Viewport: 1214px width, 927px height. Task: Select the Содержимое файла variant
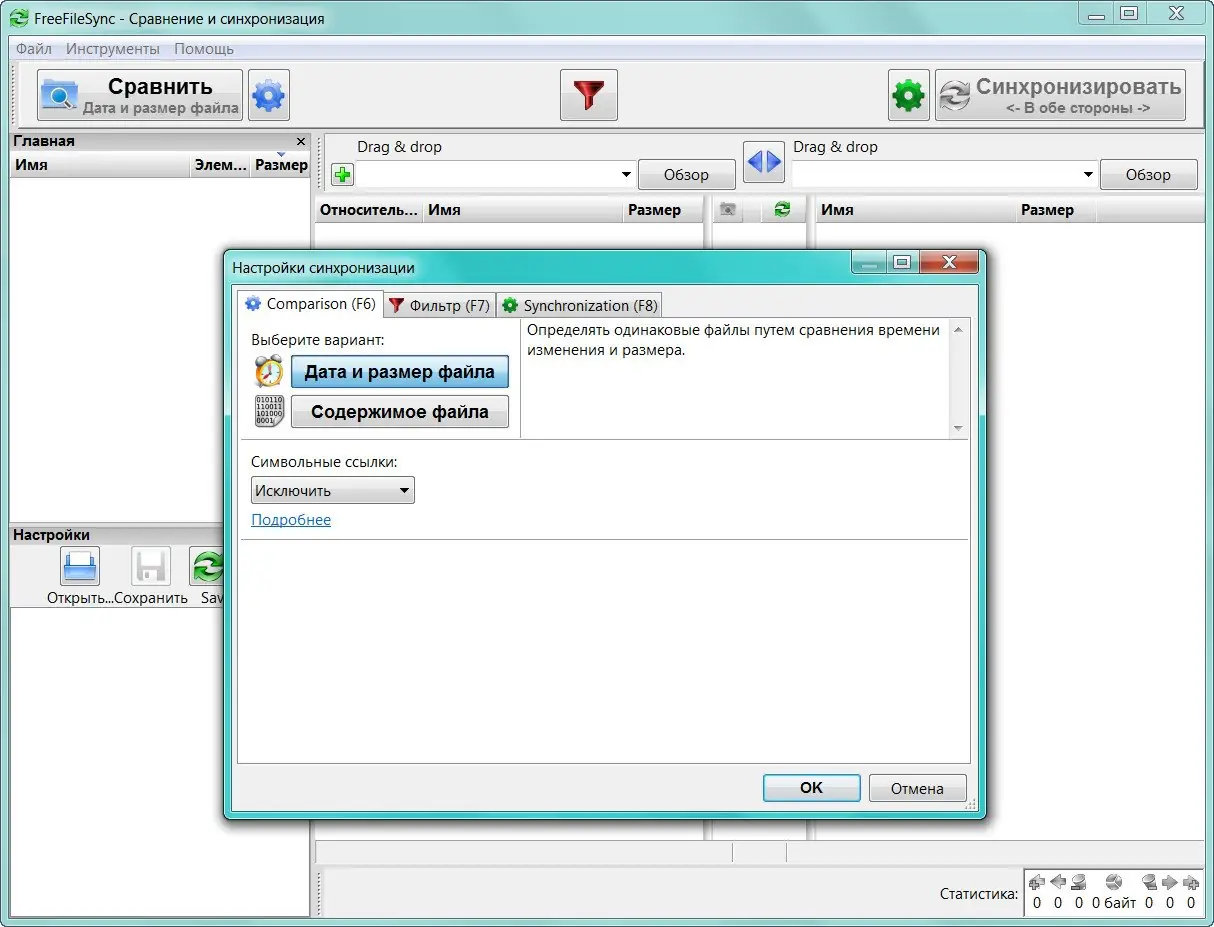(x=399, y=412)
